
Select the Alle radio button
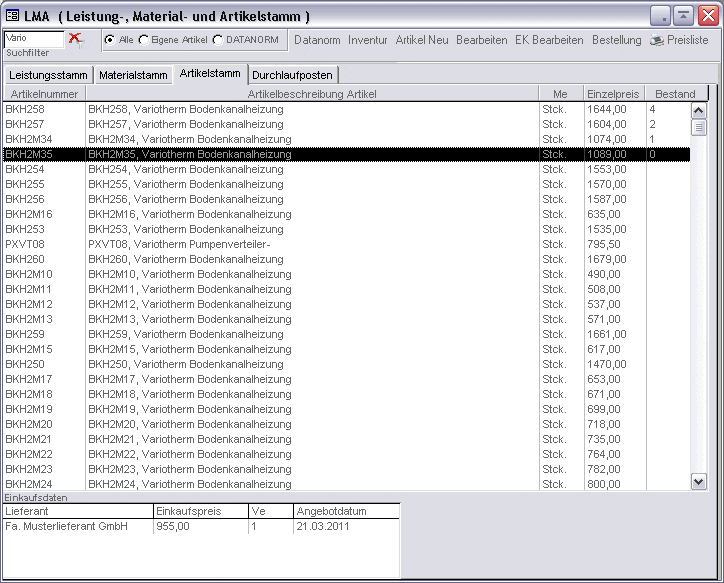[109, 40]
